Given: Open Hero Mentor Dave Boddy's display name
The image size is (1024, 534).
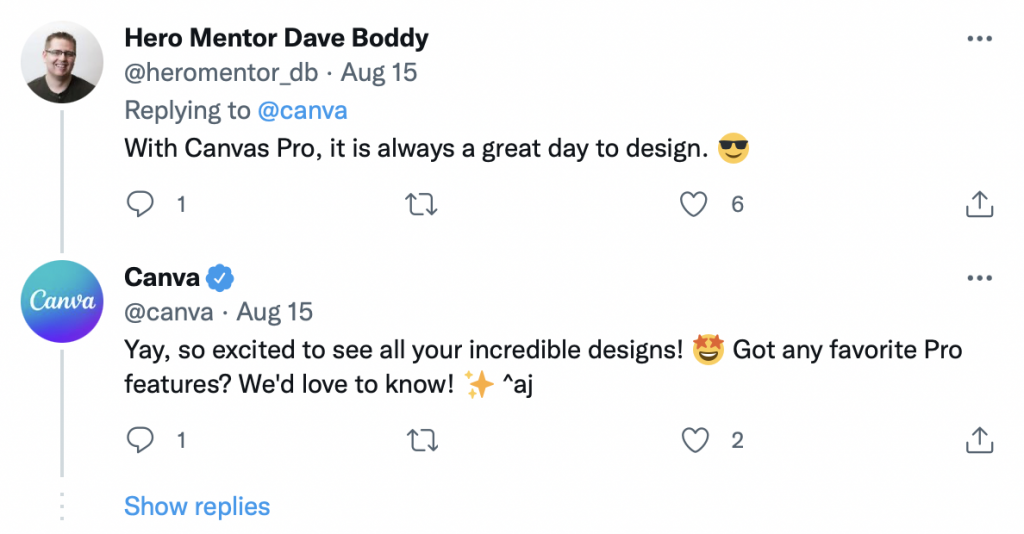Looking at the screenshot, I should coord(276,39).
